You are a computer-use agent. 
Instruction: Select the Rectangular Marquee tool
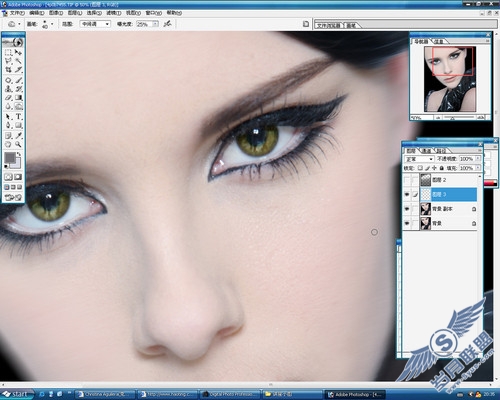[9, 52]
